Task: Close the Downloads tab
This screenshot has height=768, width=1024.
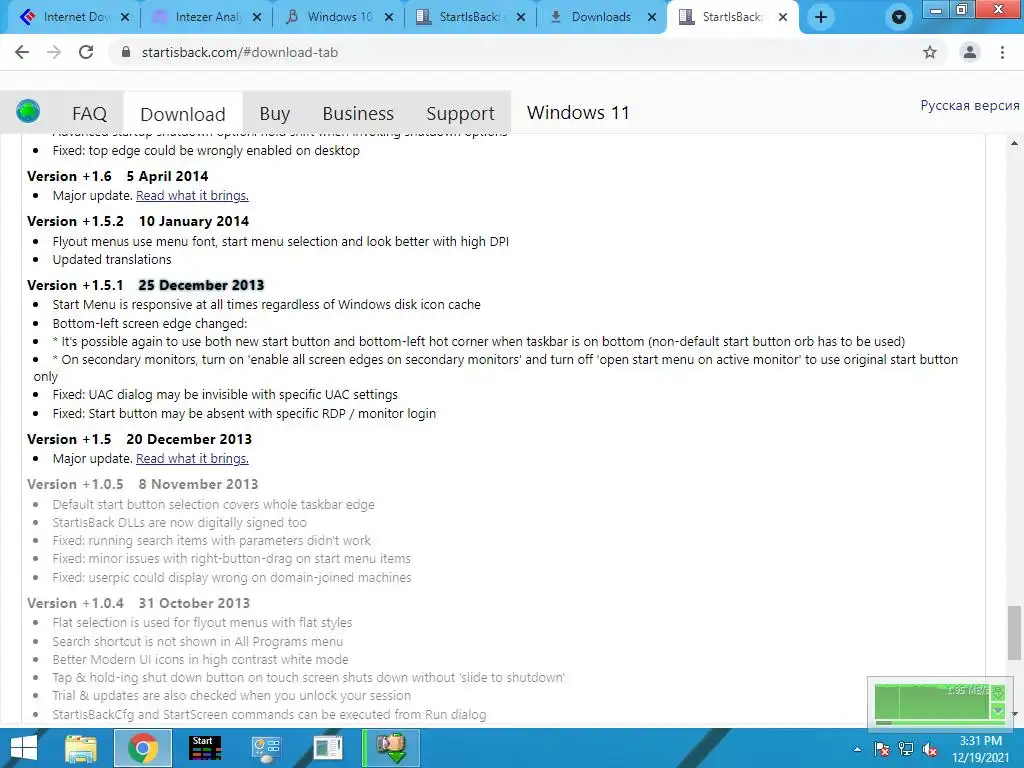Action: click(x=652, y=17)
